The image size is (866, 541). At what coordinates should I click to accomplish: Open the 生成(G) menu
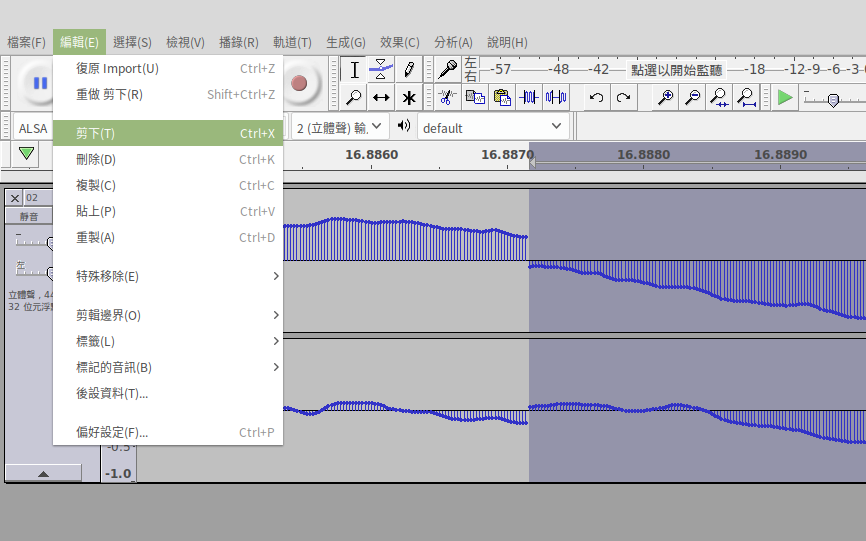pos(346,42)
